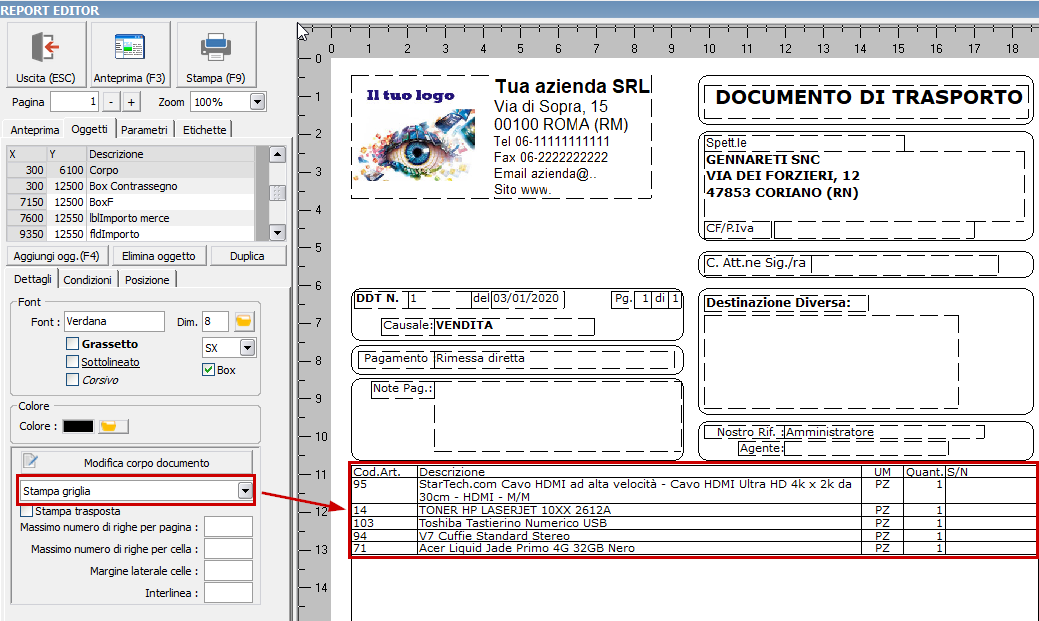
Task: Click the Font name field showing Verdana
Action: 114,321
